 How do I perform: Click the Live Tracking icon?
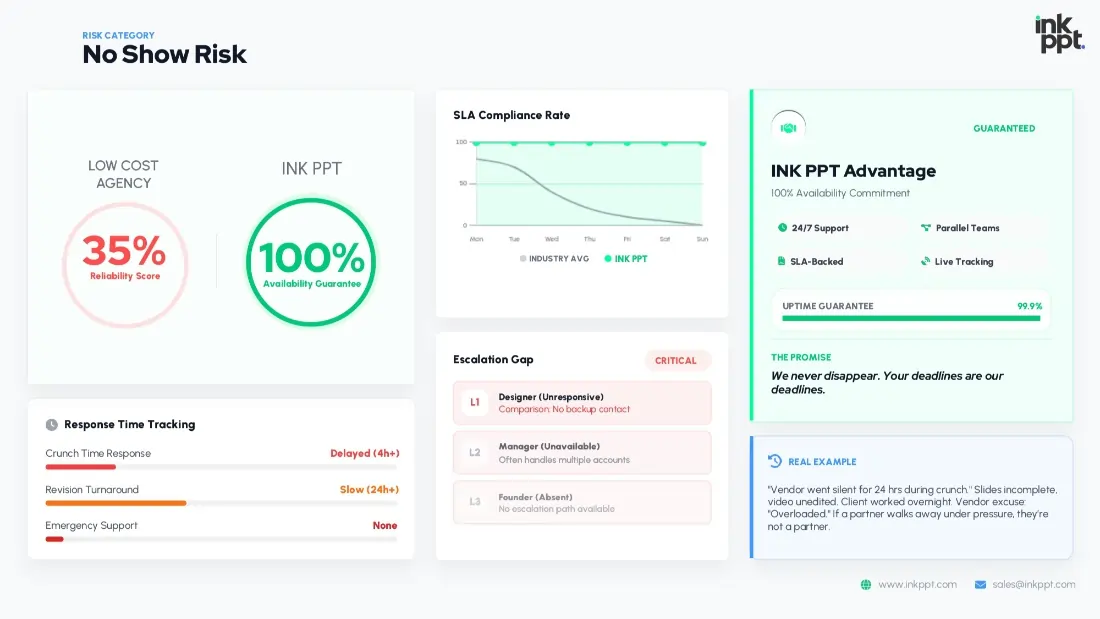(x=925, y=261)
